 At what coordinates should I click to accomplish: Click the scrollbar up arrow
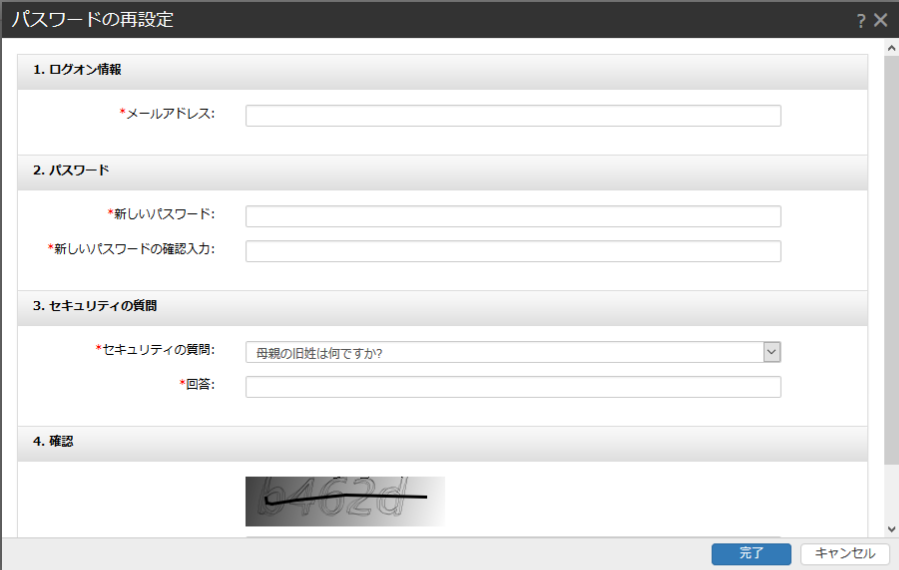(891, 47)
